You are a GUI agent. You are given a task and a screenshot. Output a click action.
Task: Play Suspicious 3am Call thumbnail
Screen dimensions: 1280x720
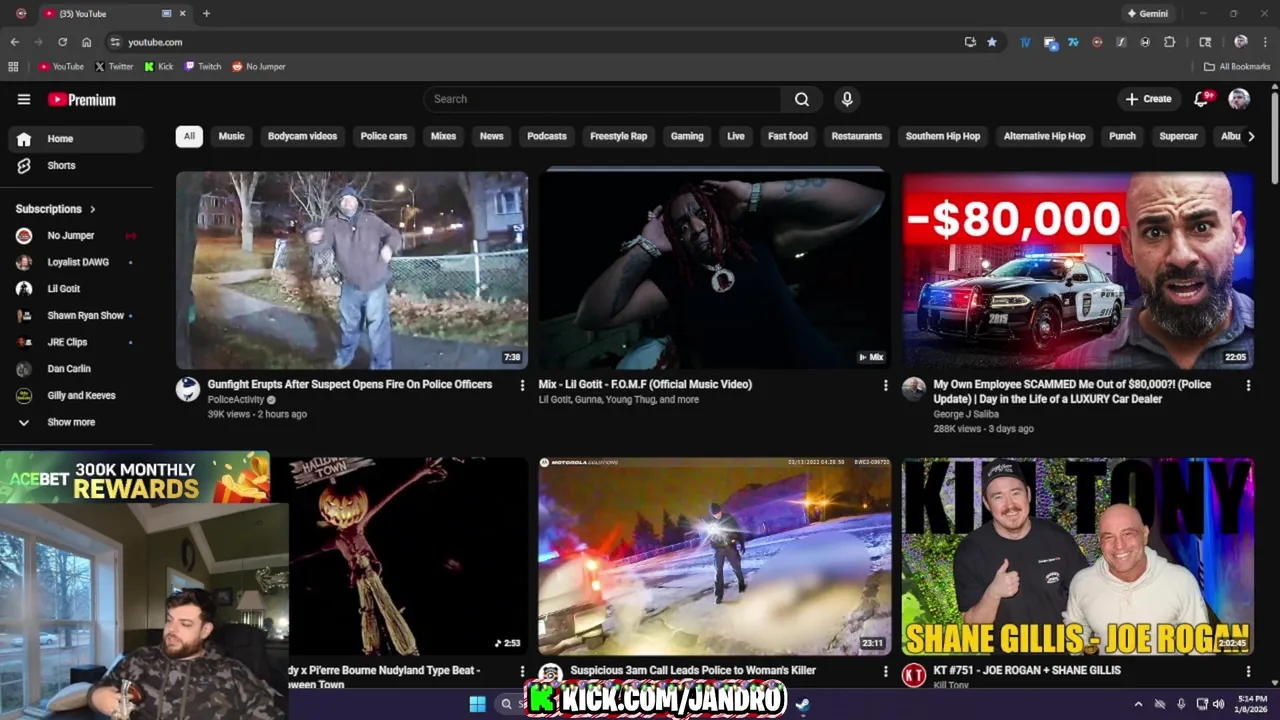point(714,556)
